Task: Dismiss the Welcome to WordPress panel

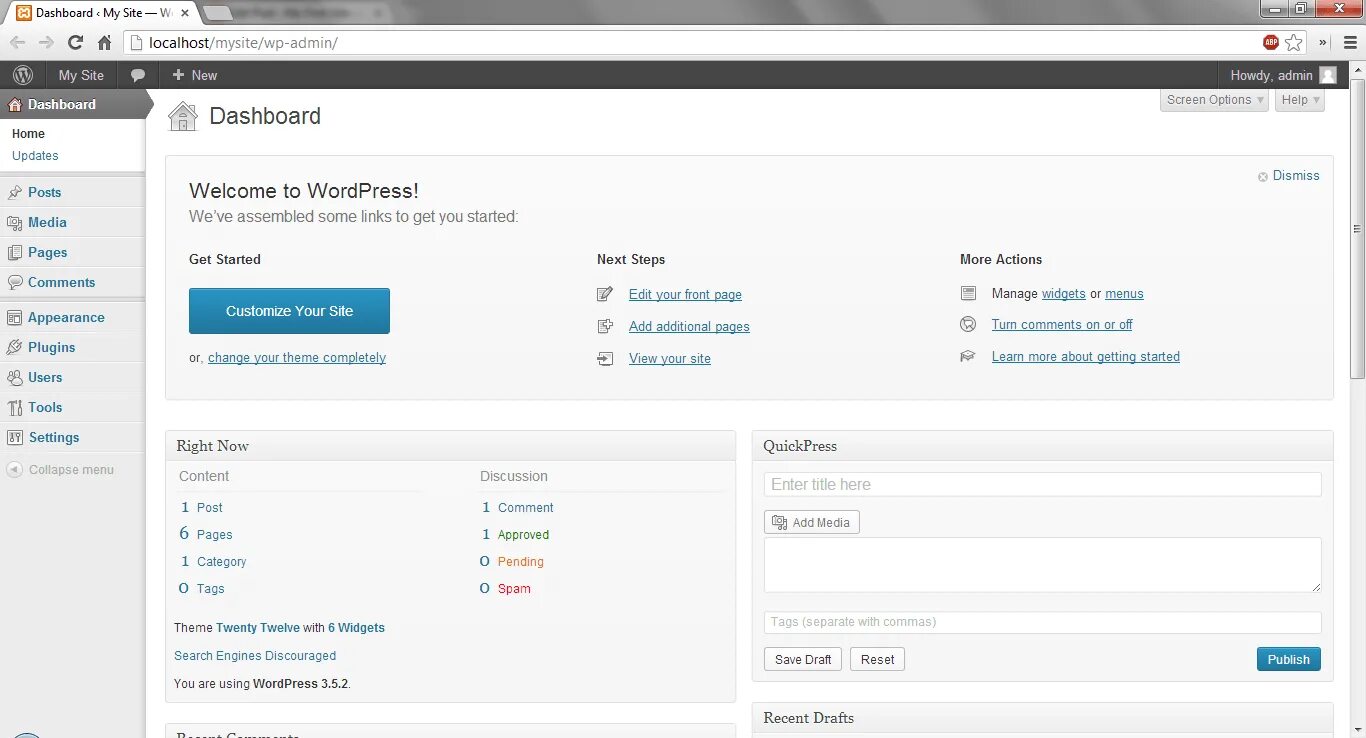Action: pyautogui.click(x=1296, y=176)
